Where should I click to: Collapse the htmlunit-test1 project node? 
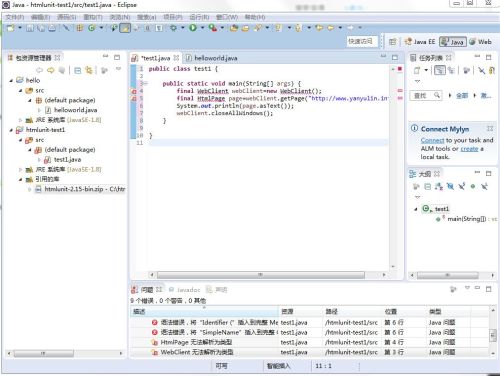[11, 130]
